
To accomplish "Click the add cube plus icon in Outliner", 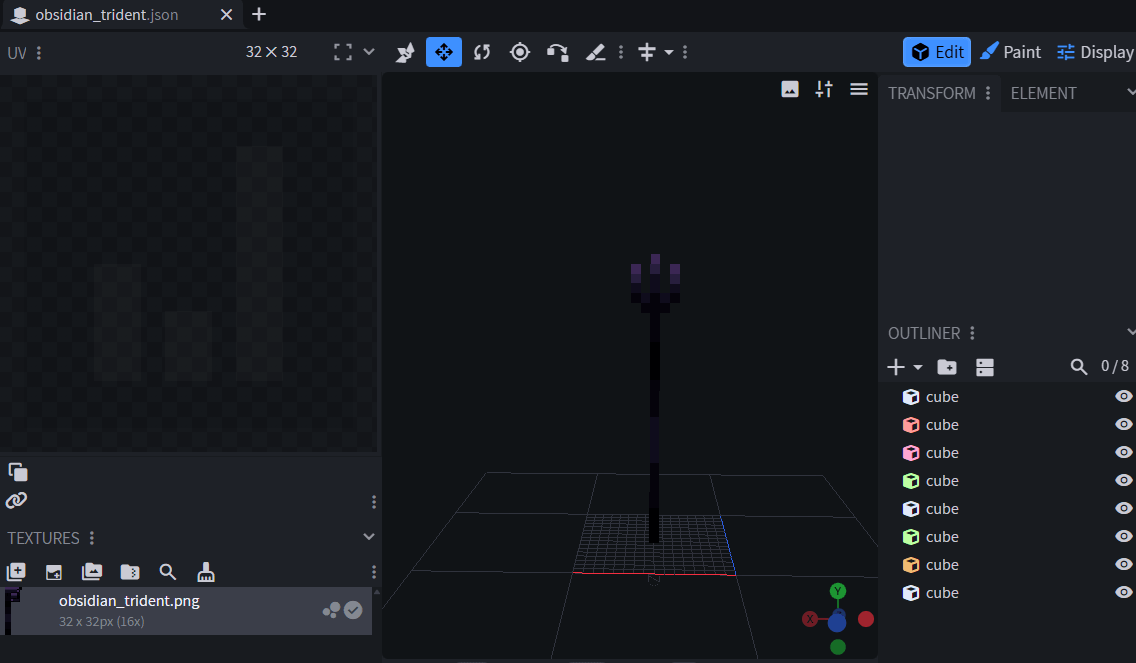I will (895, 367).
